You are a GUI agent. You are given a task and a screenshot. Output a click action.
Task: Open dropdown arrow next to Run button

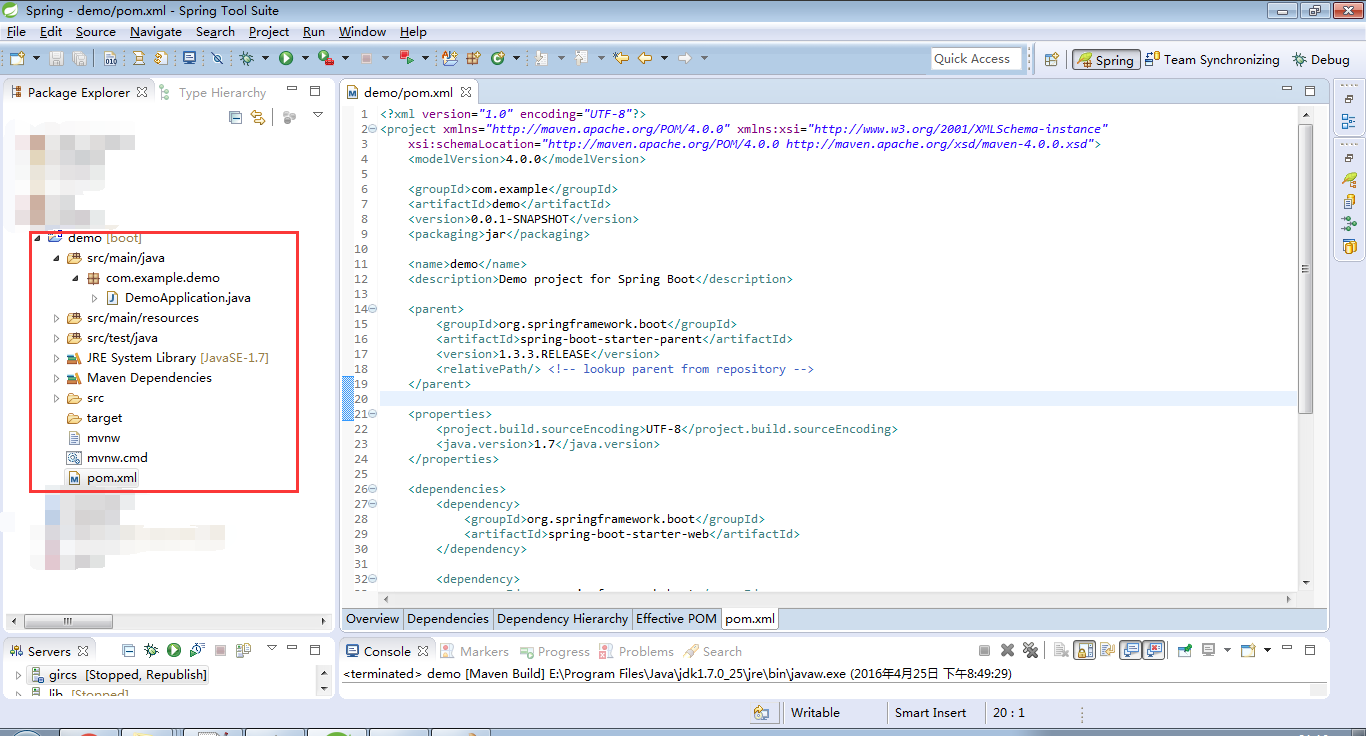pyautogui.click(x=305, y=58)
